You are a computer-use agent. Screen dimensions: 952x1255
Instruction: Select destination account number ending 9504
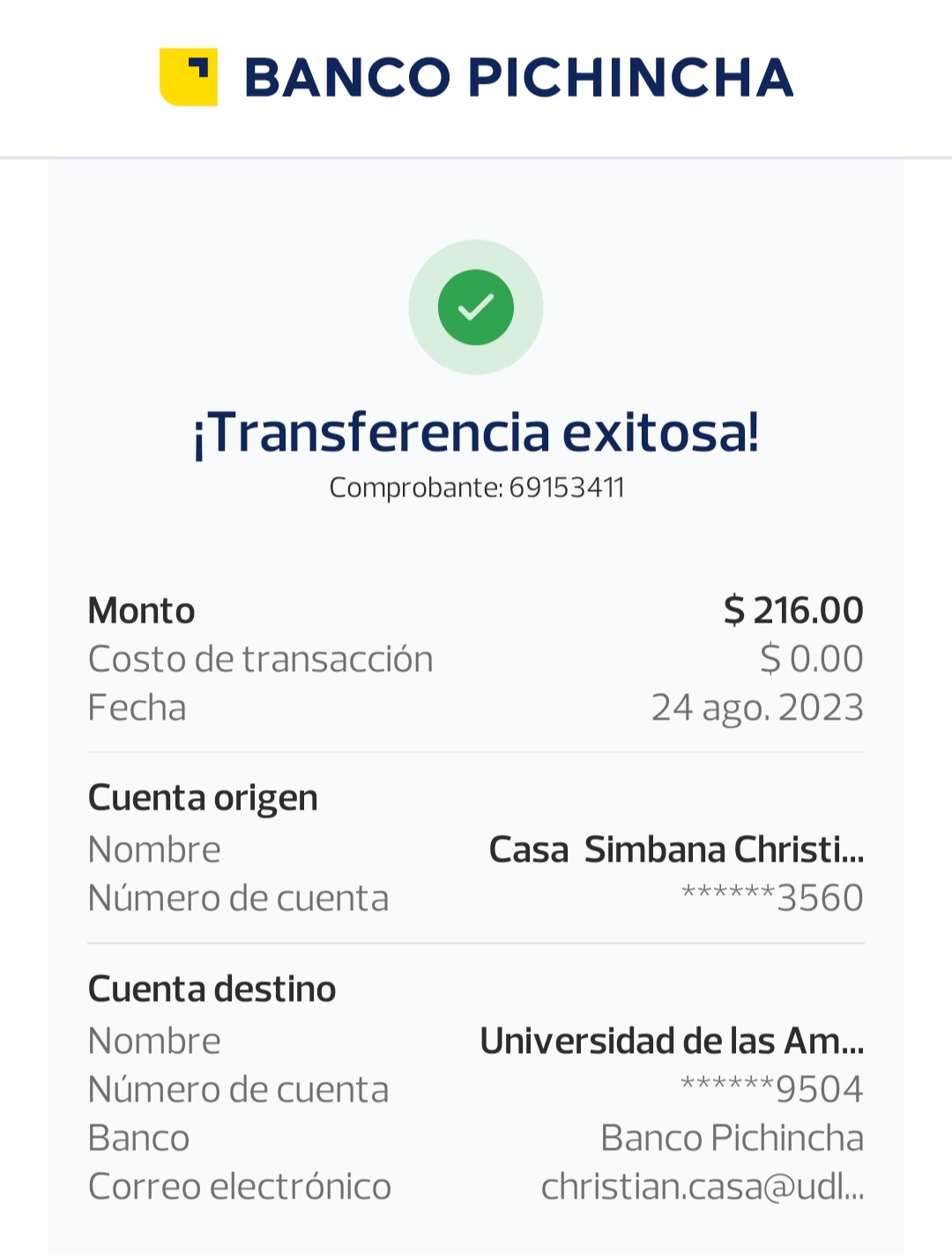click(772, 1089)
